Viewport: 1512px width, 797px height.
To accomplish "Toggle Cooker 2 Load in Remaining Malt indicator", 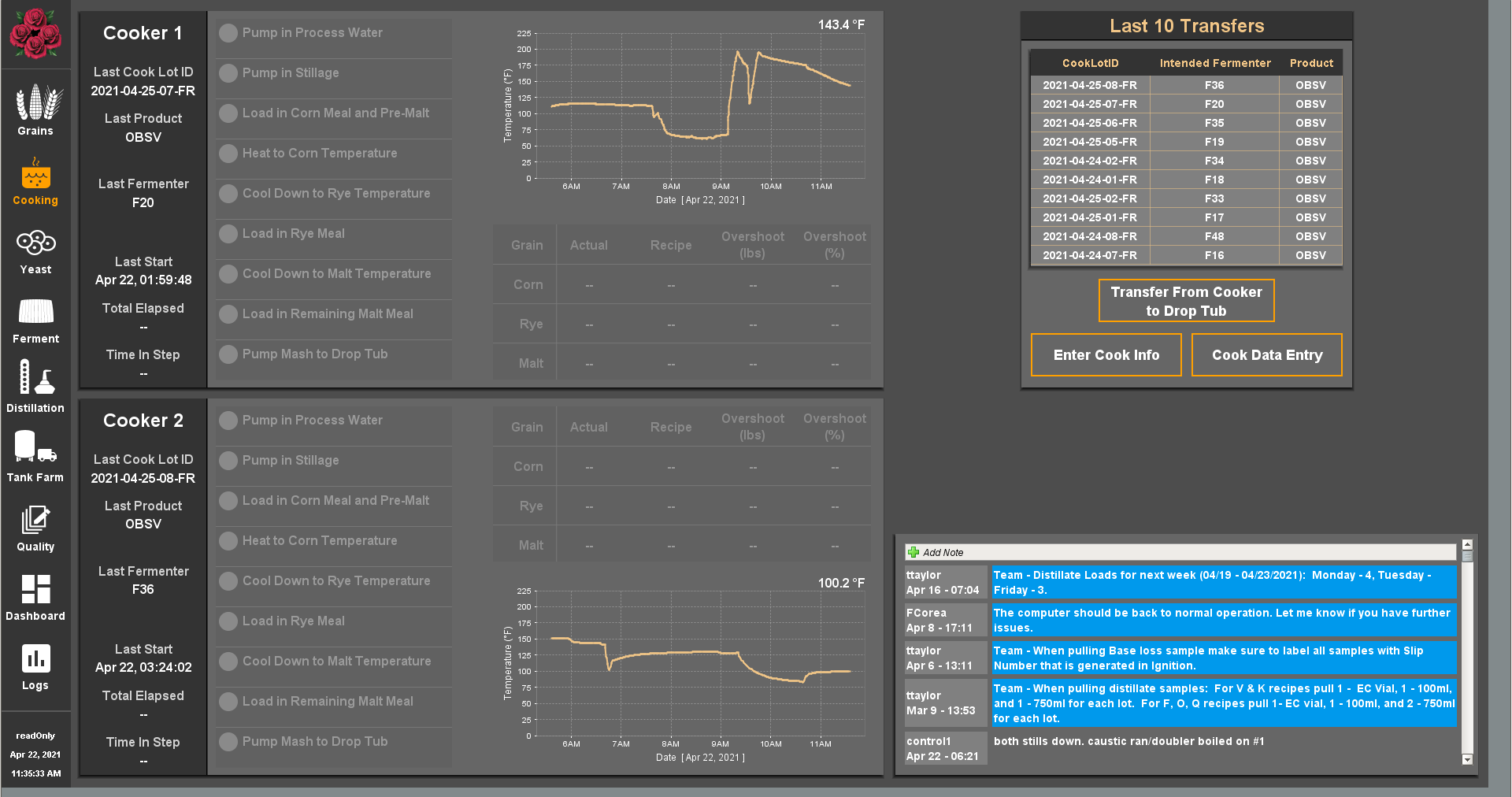I will (x=228, y=702).
